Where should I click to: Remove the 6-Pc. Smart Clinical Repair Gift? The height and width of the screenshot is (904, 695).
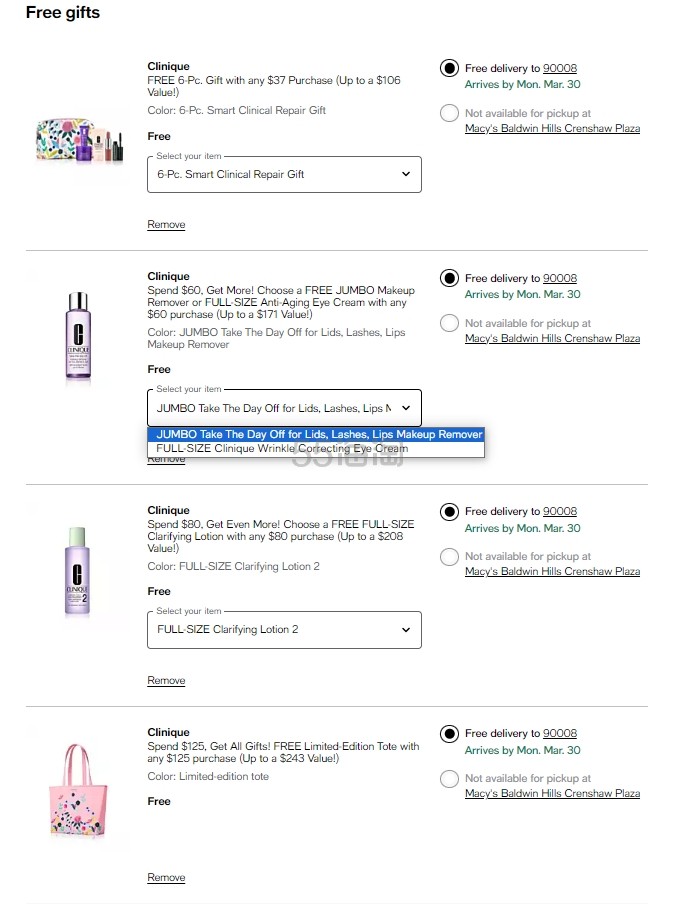166,225
